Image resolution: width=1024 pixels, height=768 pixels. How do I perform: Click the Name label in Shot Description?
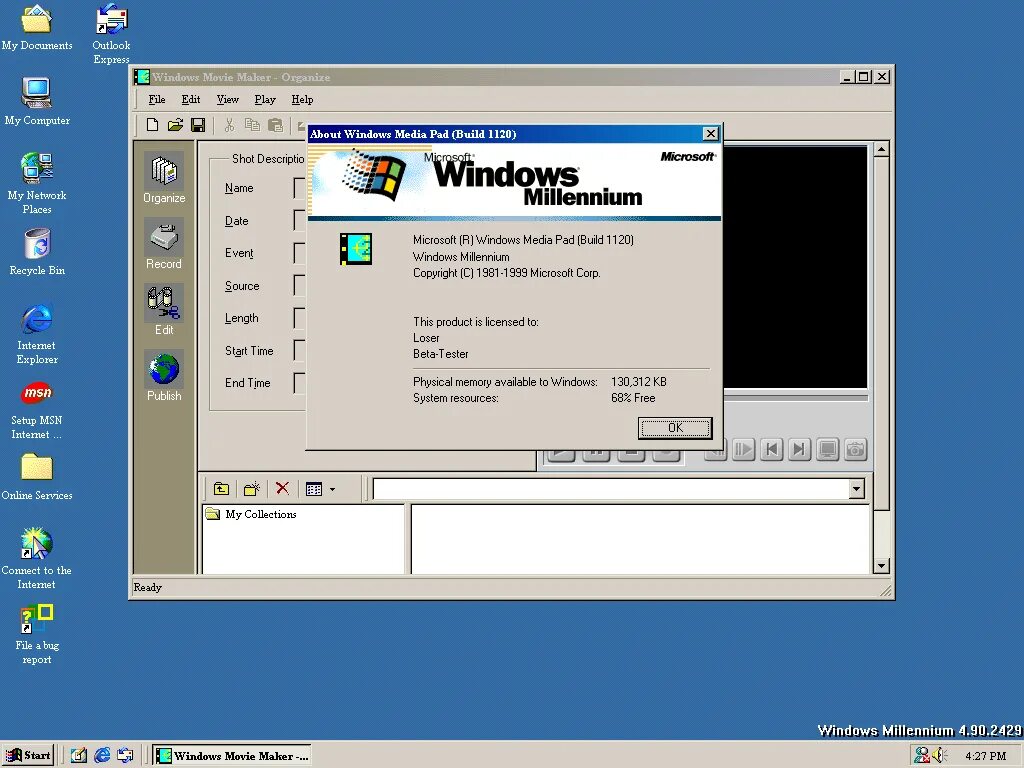(239, 188)
